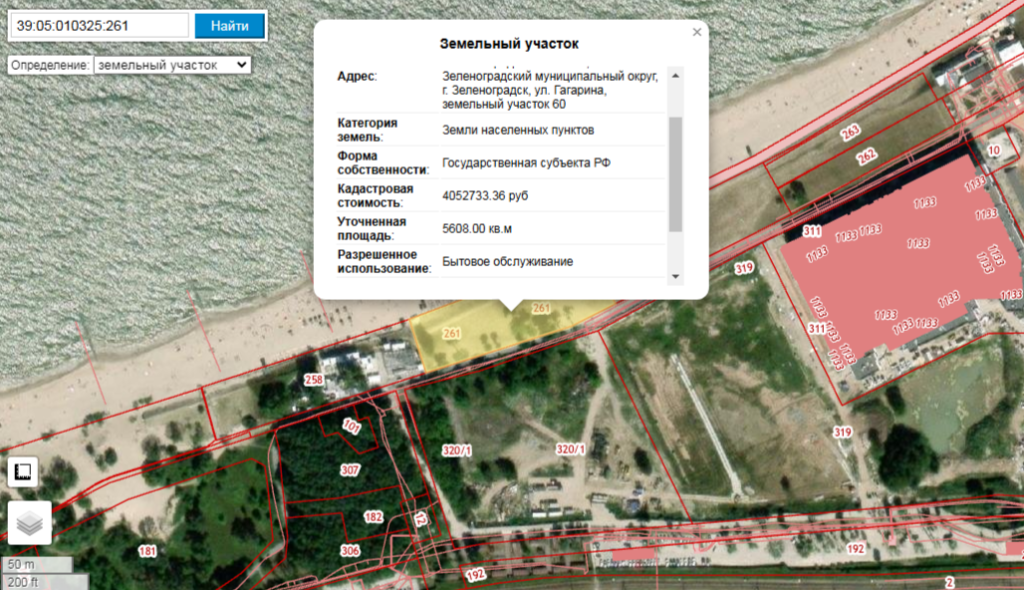Click parcel 101 label on map

tap(351, 427)
